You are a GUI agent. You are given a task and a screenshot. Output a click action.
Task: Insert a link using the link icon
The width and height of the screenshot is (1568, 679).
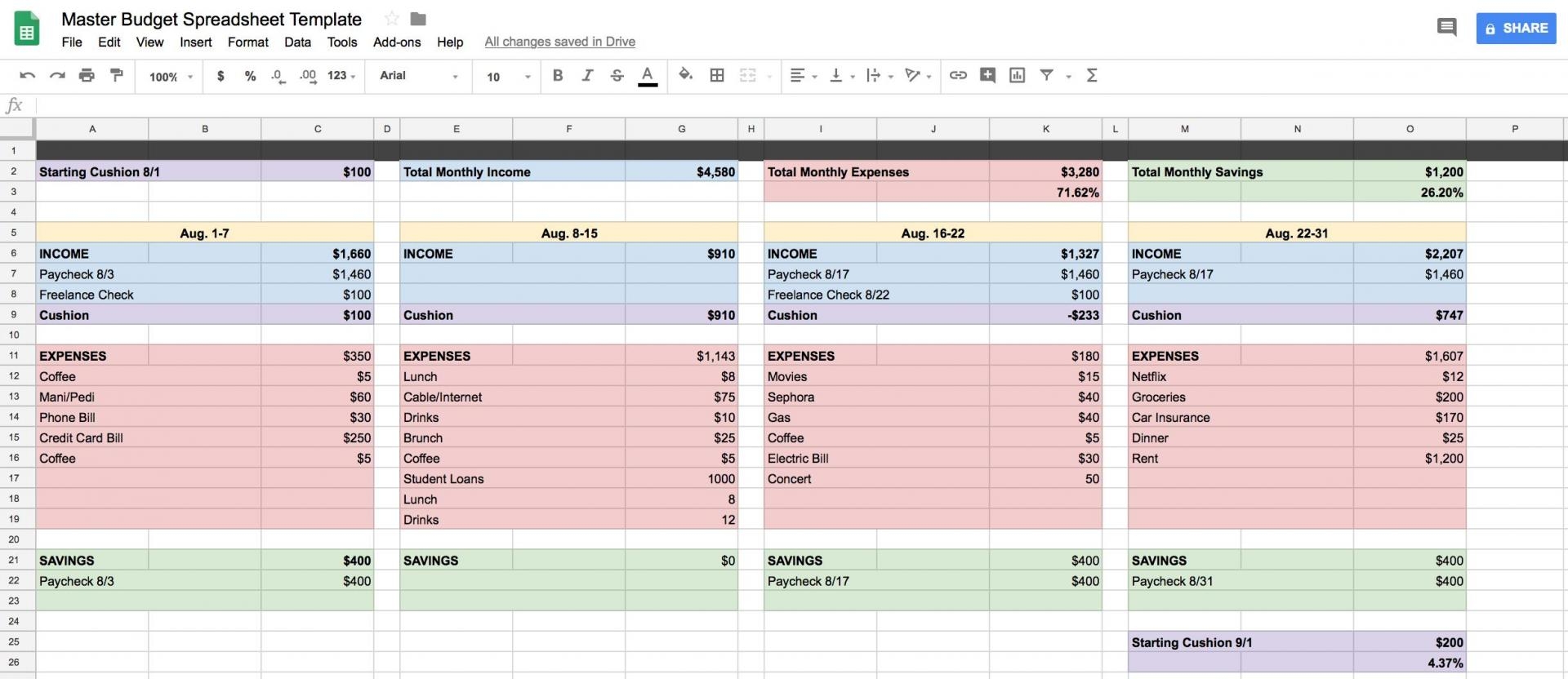click(x=958, y=75)
